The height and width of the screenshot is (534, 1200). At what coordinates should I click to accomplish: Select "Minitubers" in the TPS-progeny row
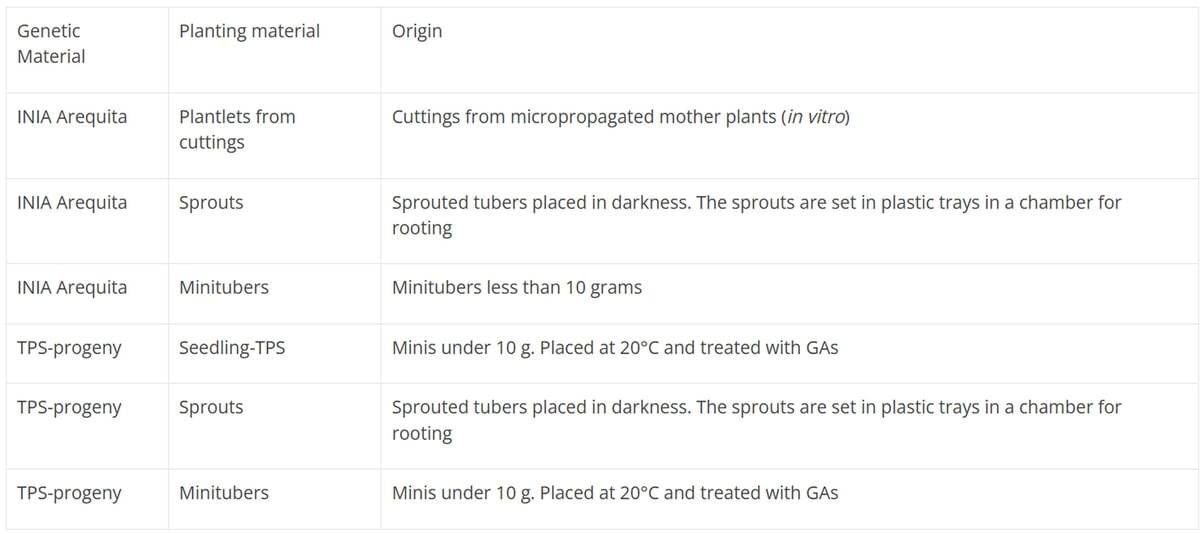click(x=224, y=493)
